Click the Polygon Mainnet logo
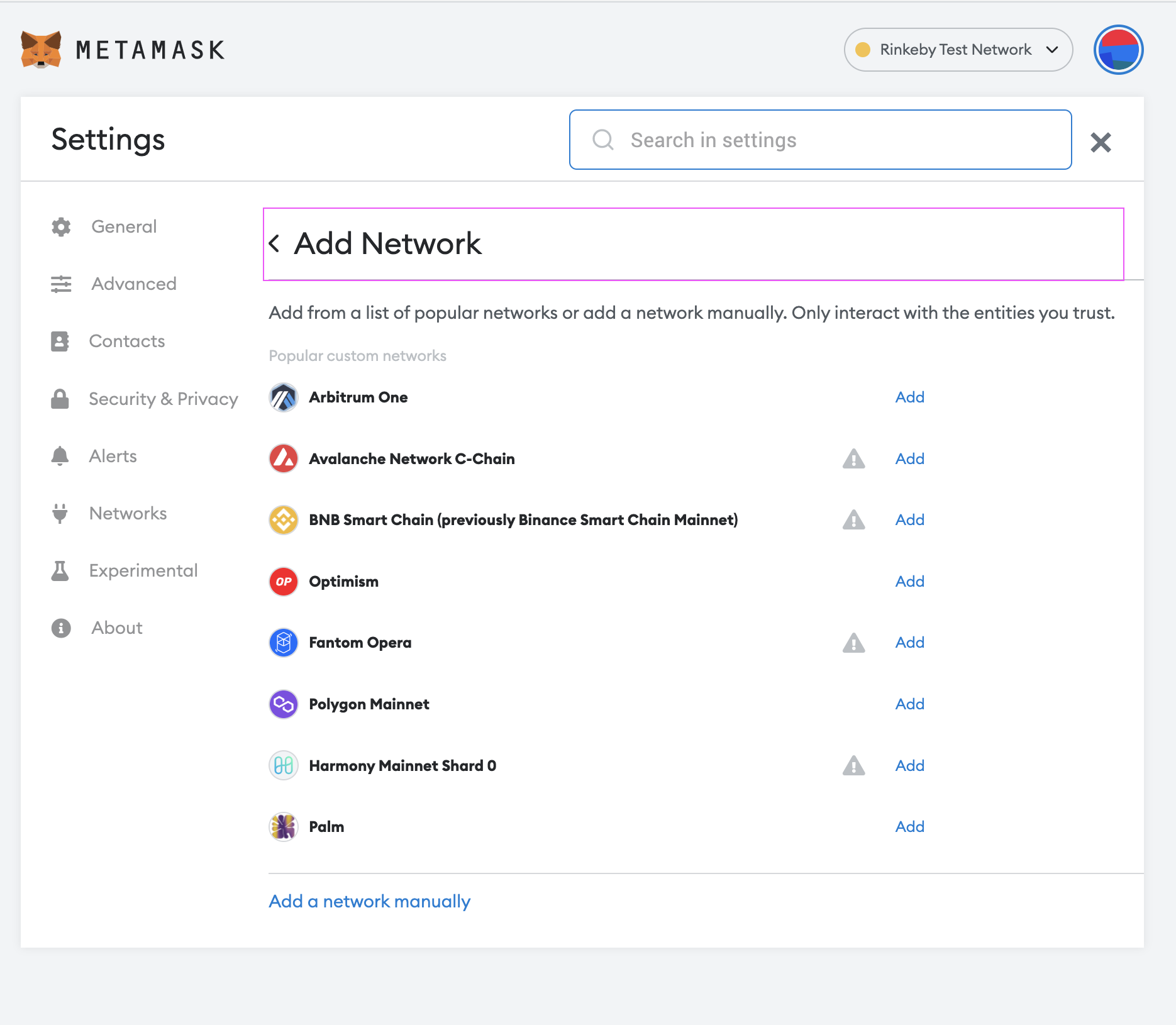 tap(284, 704)
